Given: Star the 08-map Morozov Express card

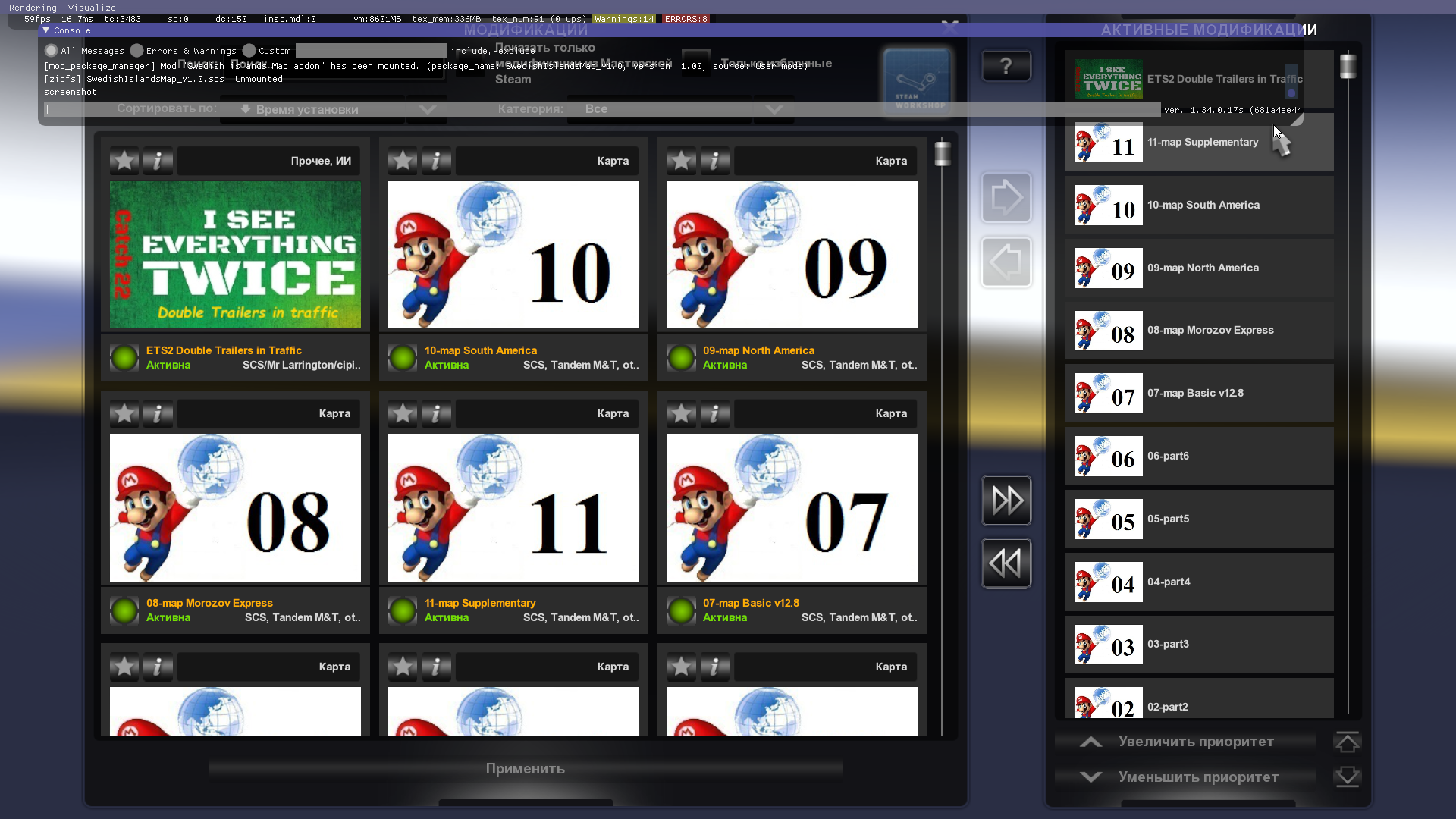Looking at the screenshot, I should point(124,413).
